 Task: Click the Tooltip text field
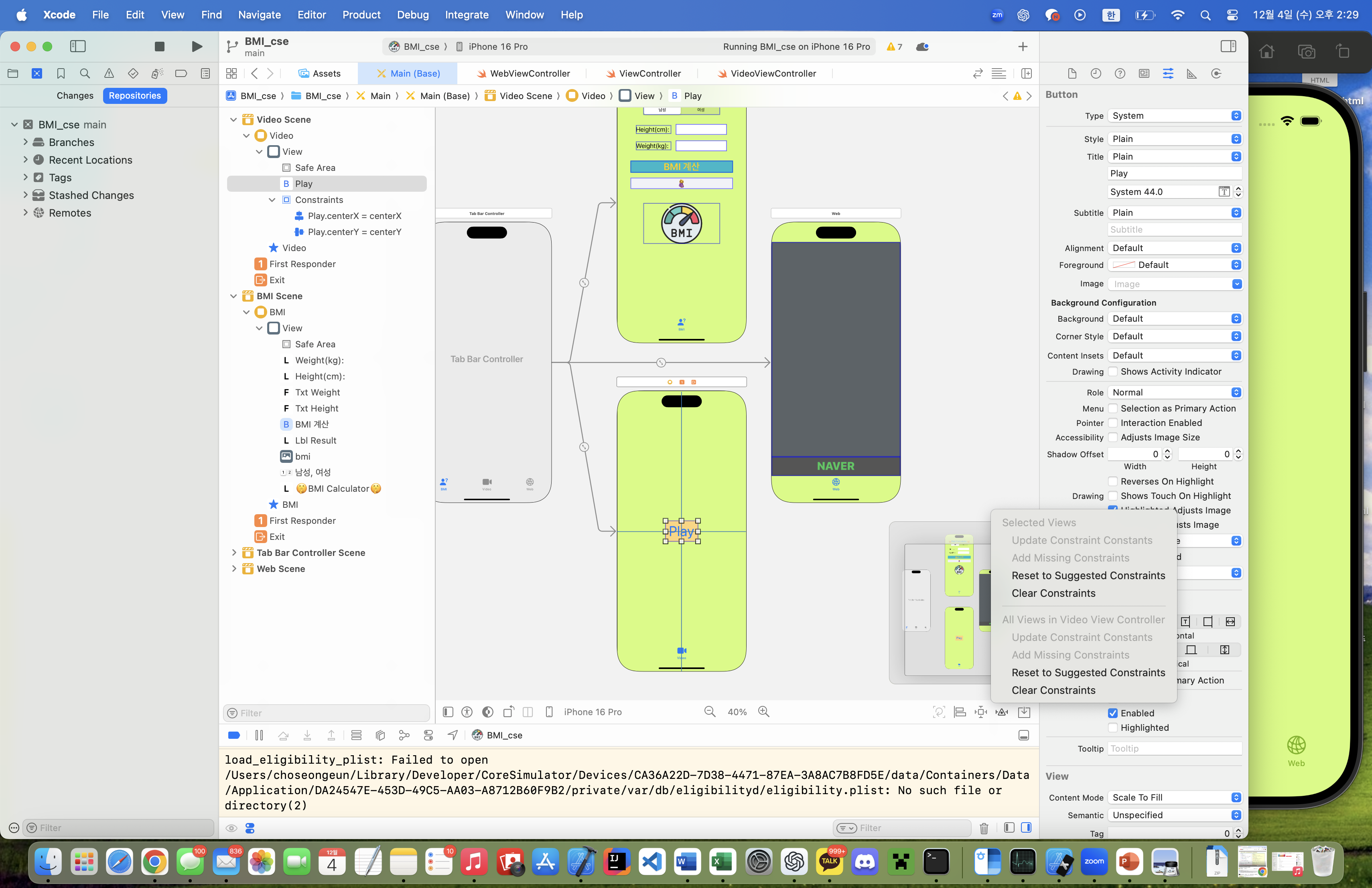coord(1174,748)
